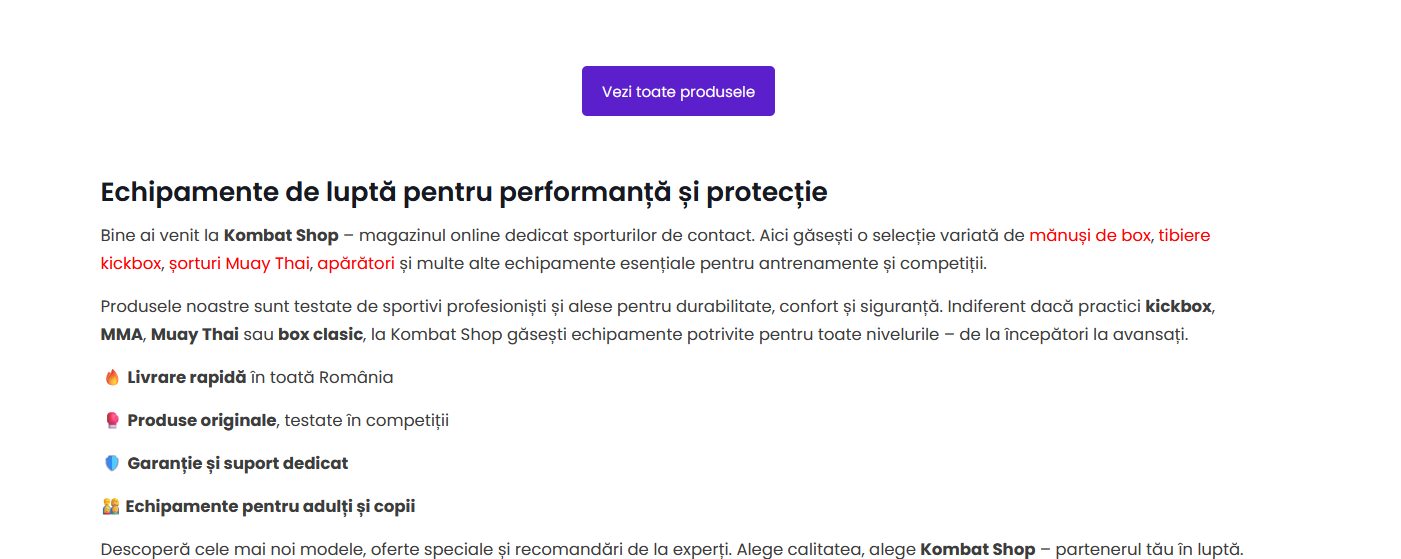Click the heading Echipamente de luptă pentru performanță
Viewport: 1401px width, 559px height.
[464, 192]
